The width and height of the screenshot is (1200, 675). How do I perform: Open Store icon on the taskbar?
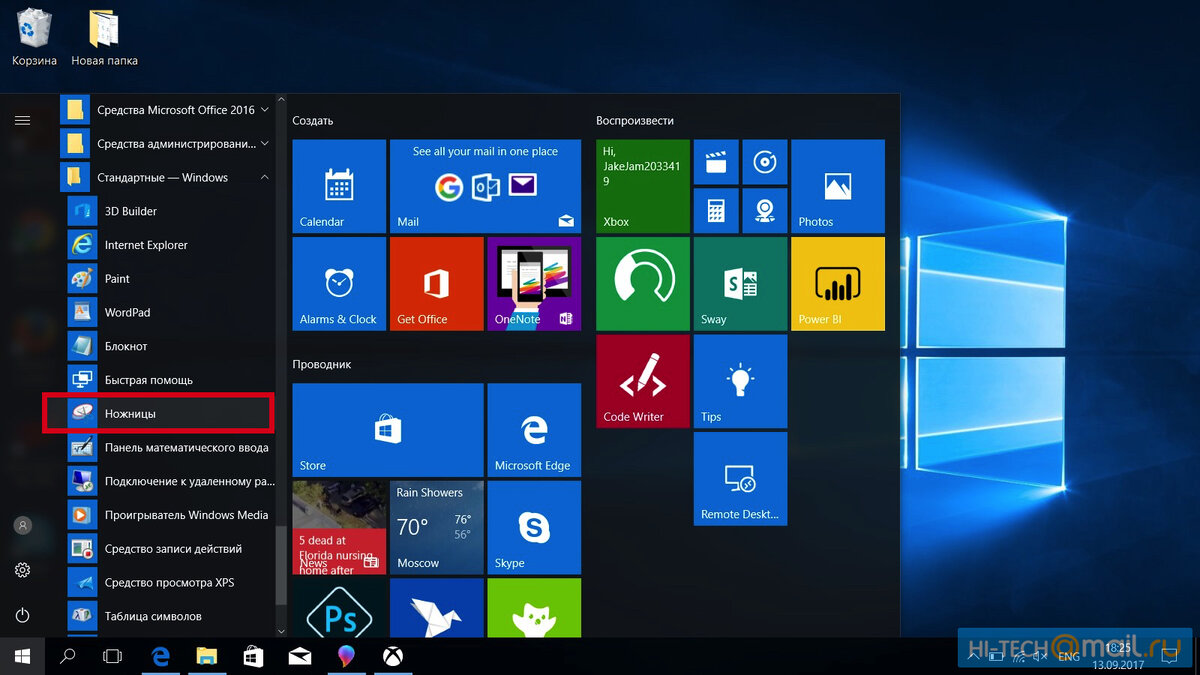(253, 657)
